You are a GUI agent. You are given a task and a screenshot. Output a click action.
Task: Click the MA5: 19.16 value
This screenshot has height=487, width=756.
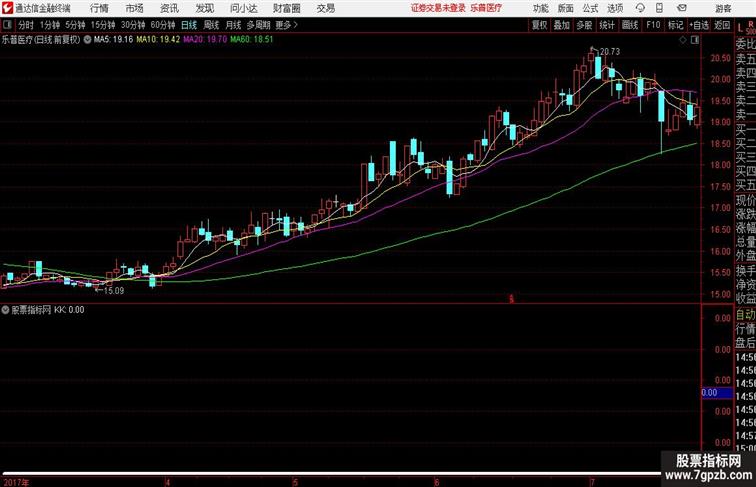tap(113, 40)
